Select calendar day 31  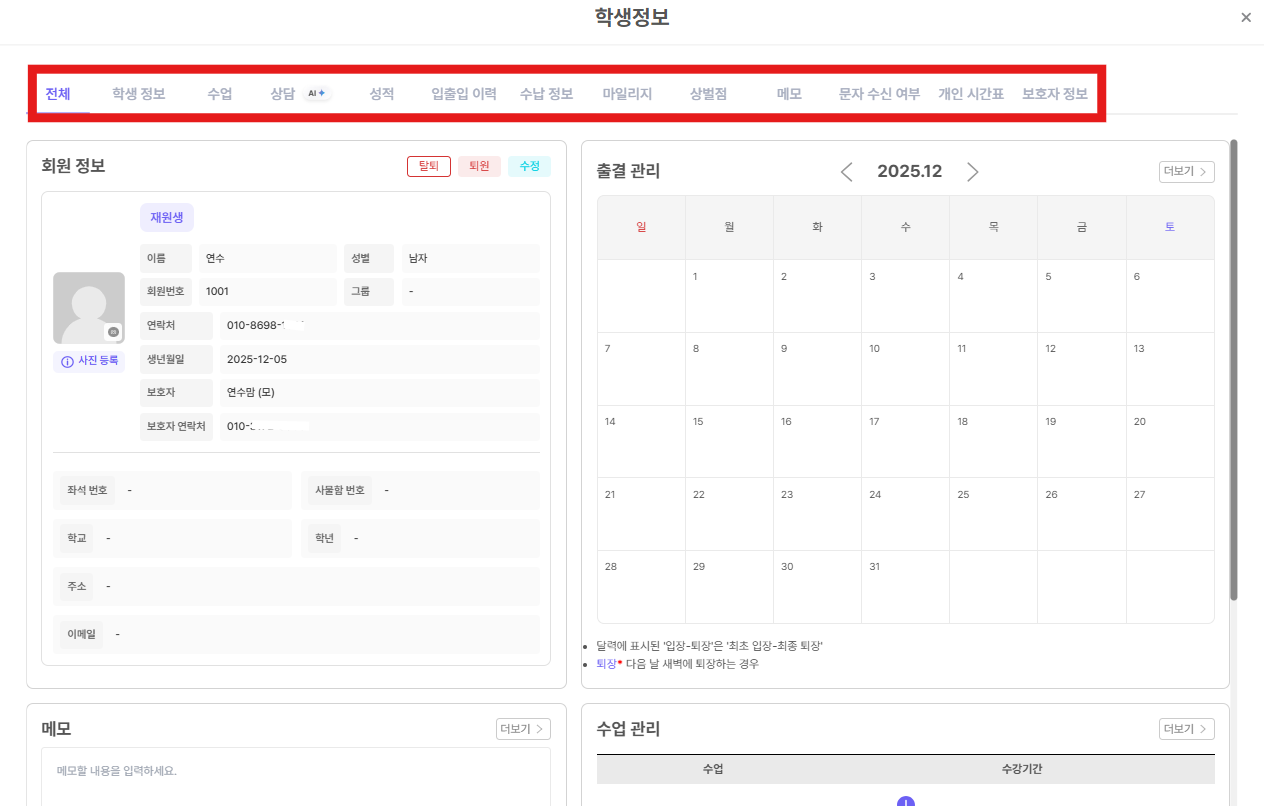click(905, 586)
